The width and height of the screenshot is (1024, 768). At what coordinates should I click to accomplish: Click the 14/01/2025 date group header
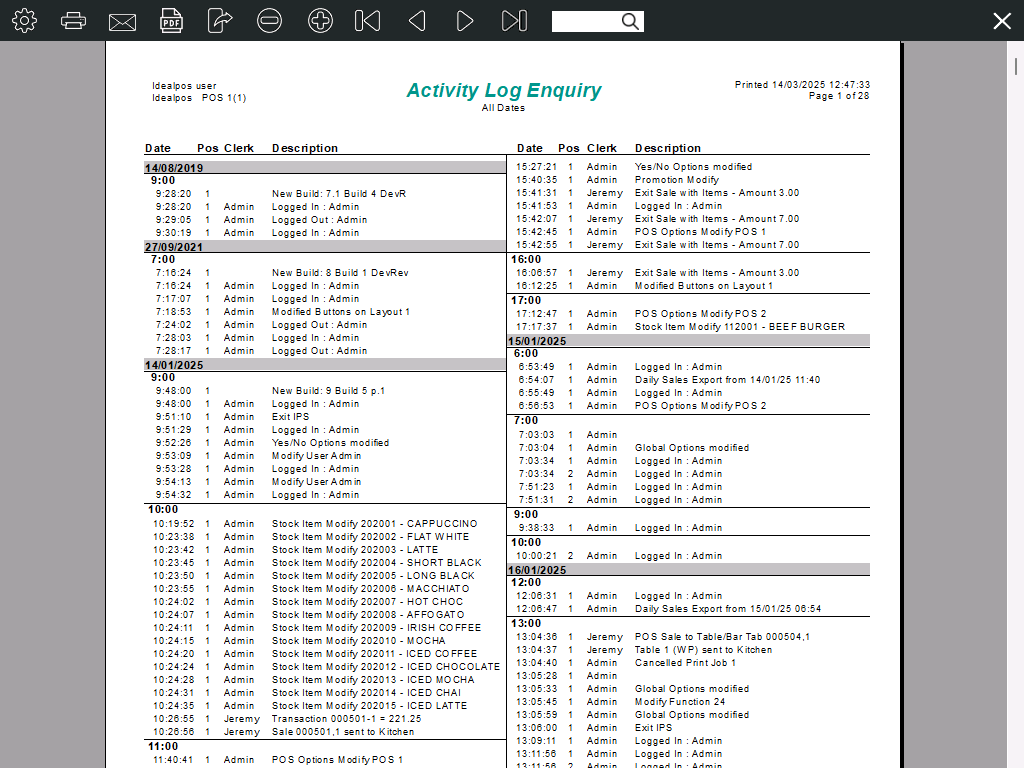click(175, 365)
